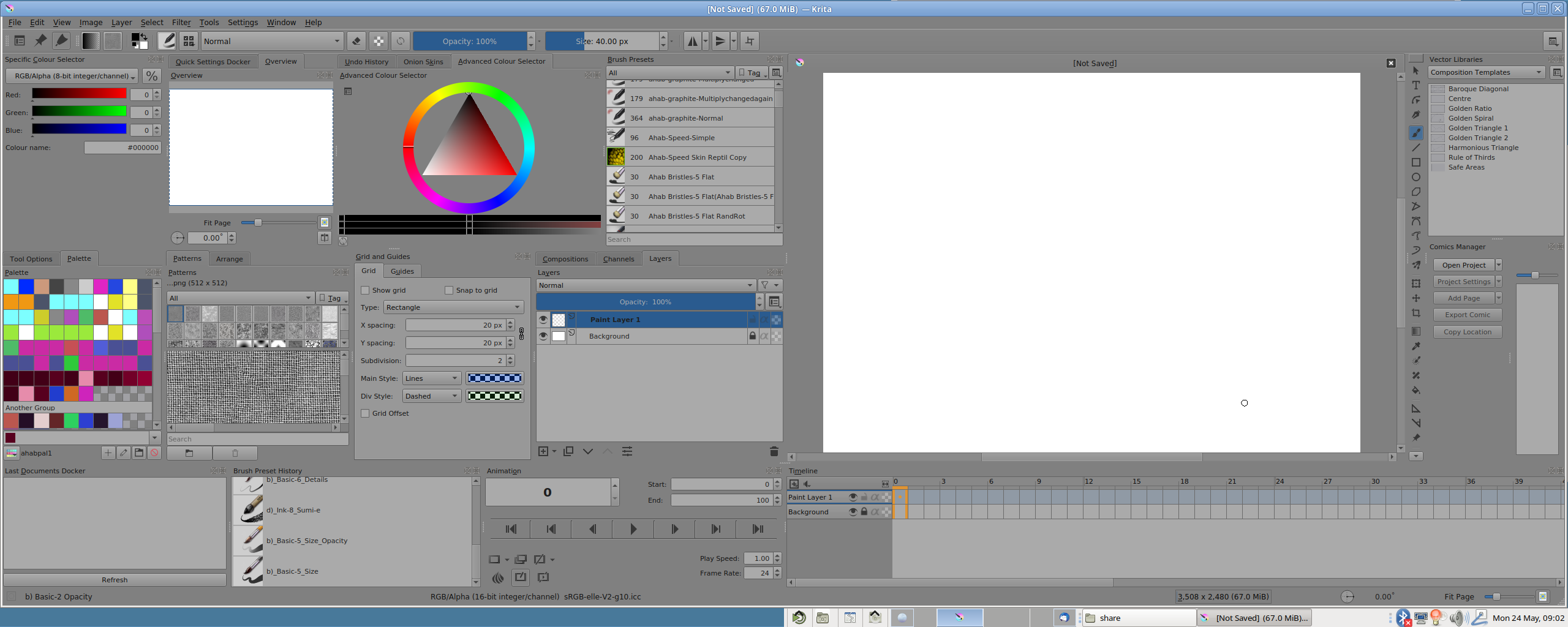Click the brush preset Search field
The height and width of the screenshot is (627, 1568).
pos(694,239)
